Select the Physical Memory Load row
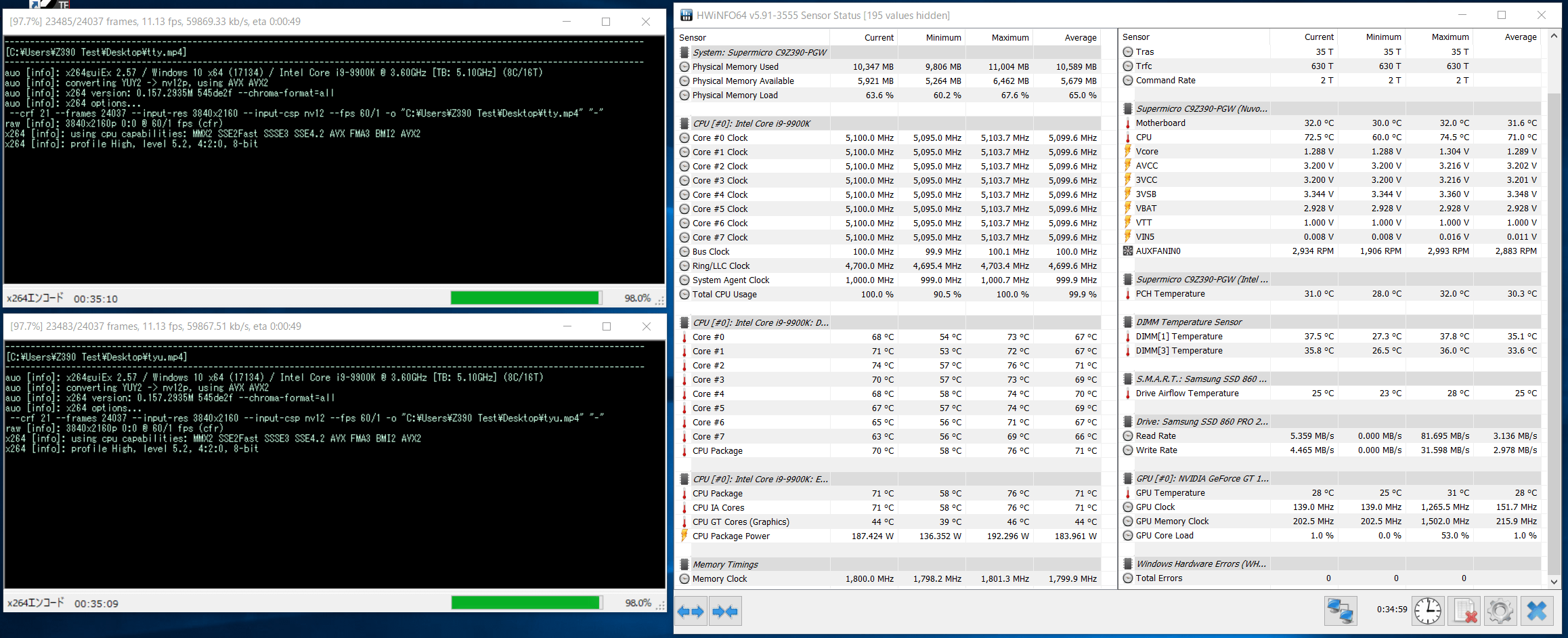The height and width of the screenshot is (638, 1568). [x=889, y=95]
